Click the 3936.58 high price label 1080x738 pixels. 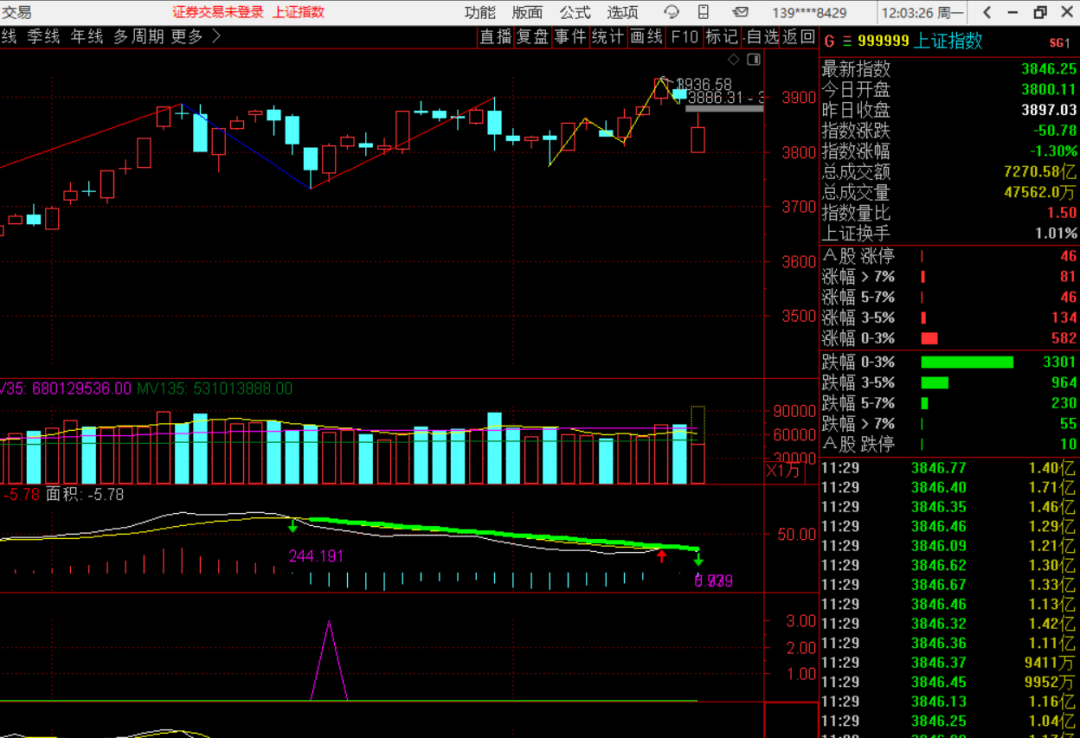(704, 84)
